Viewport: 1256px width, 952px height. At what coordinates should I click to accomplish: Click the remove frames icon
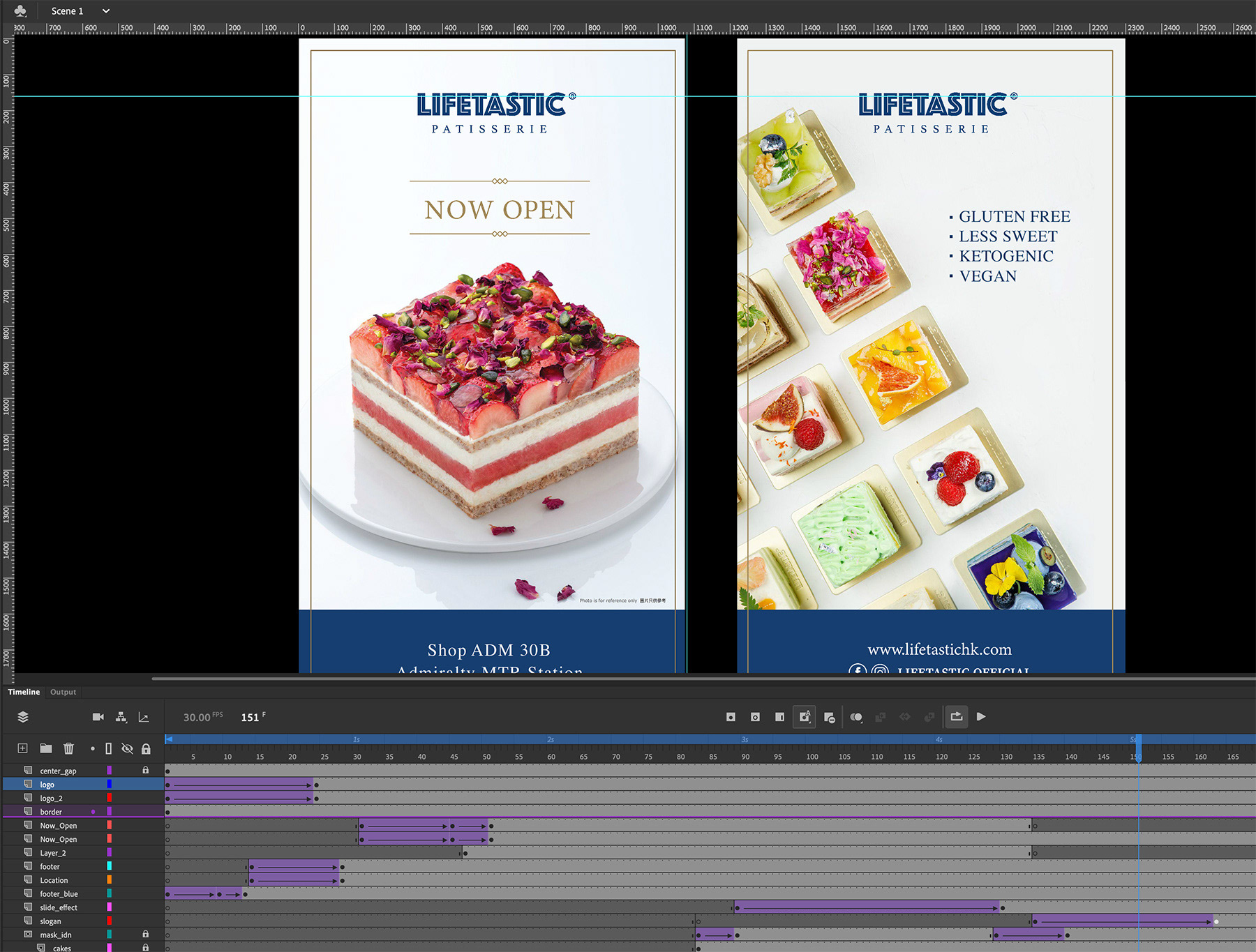(830, 717)
